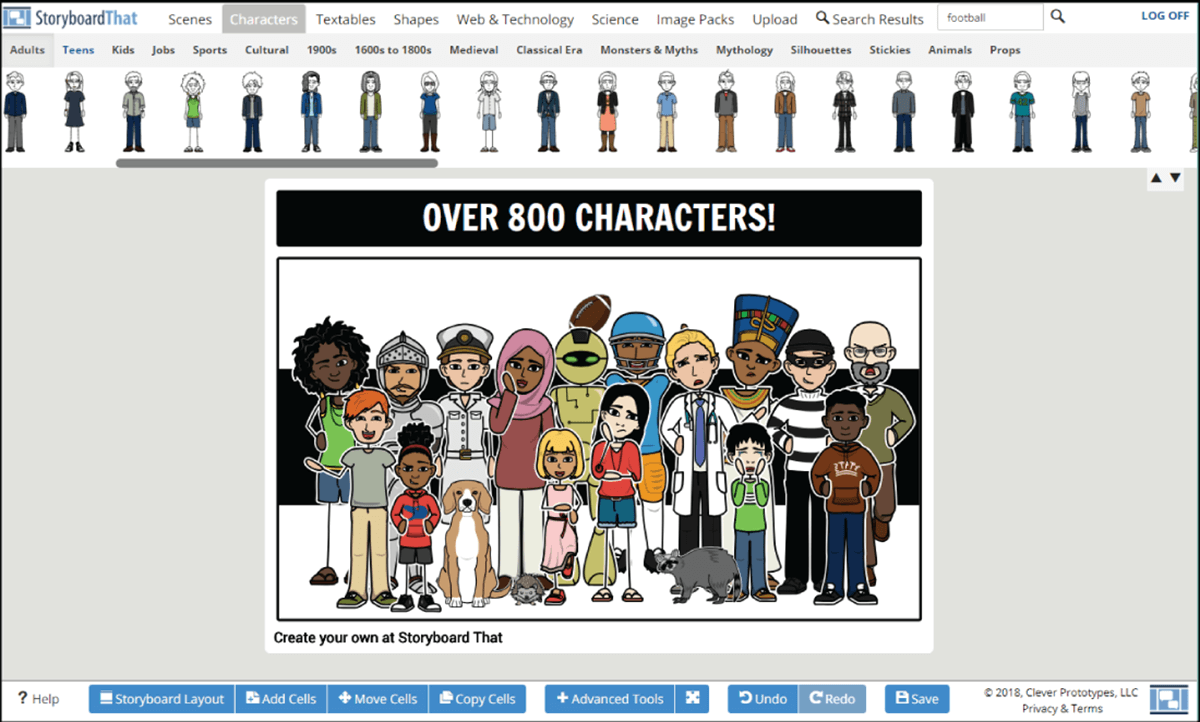The height and width of the screenshot is (722, 1200).
Task: Select the first character thumbnail in the row
Action: point(14,111)
